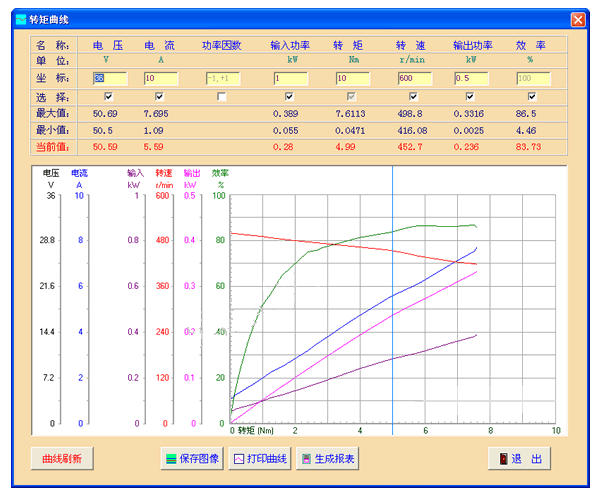Click the 退出 exit button
The height and width of the screenshot is (494, 600).
coord(519,459)
